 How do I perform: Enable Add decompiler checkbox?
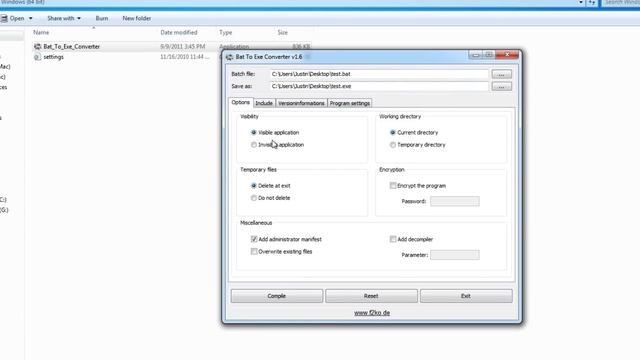(393, 239)
